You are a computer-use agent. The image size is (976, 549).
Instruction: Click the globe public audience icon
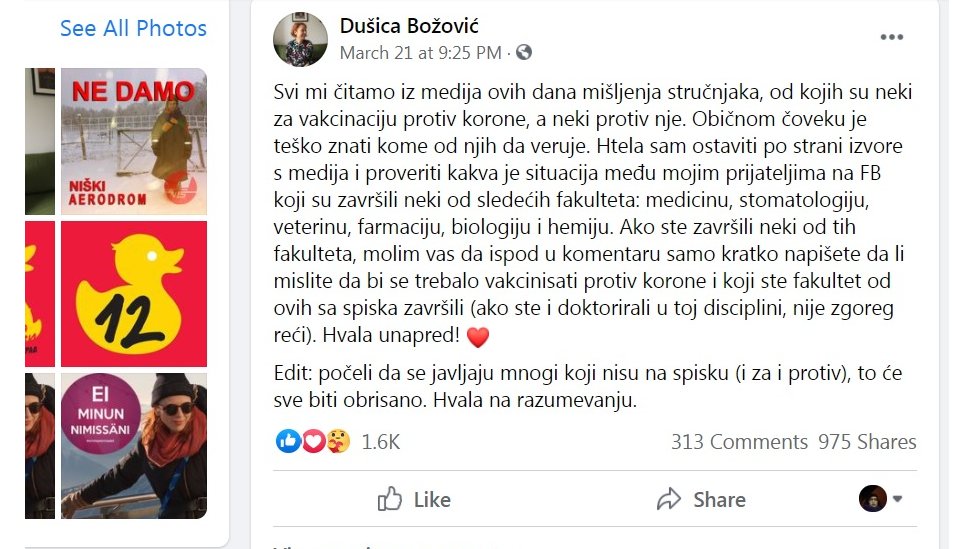coord(523,52)
